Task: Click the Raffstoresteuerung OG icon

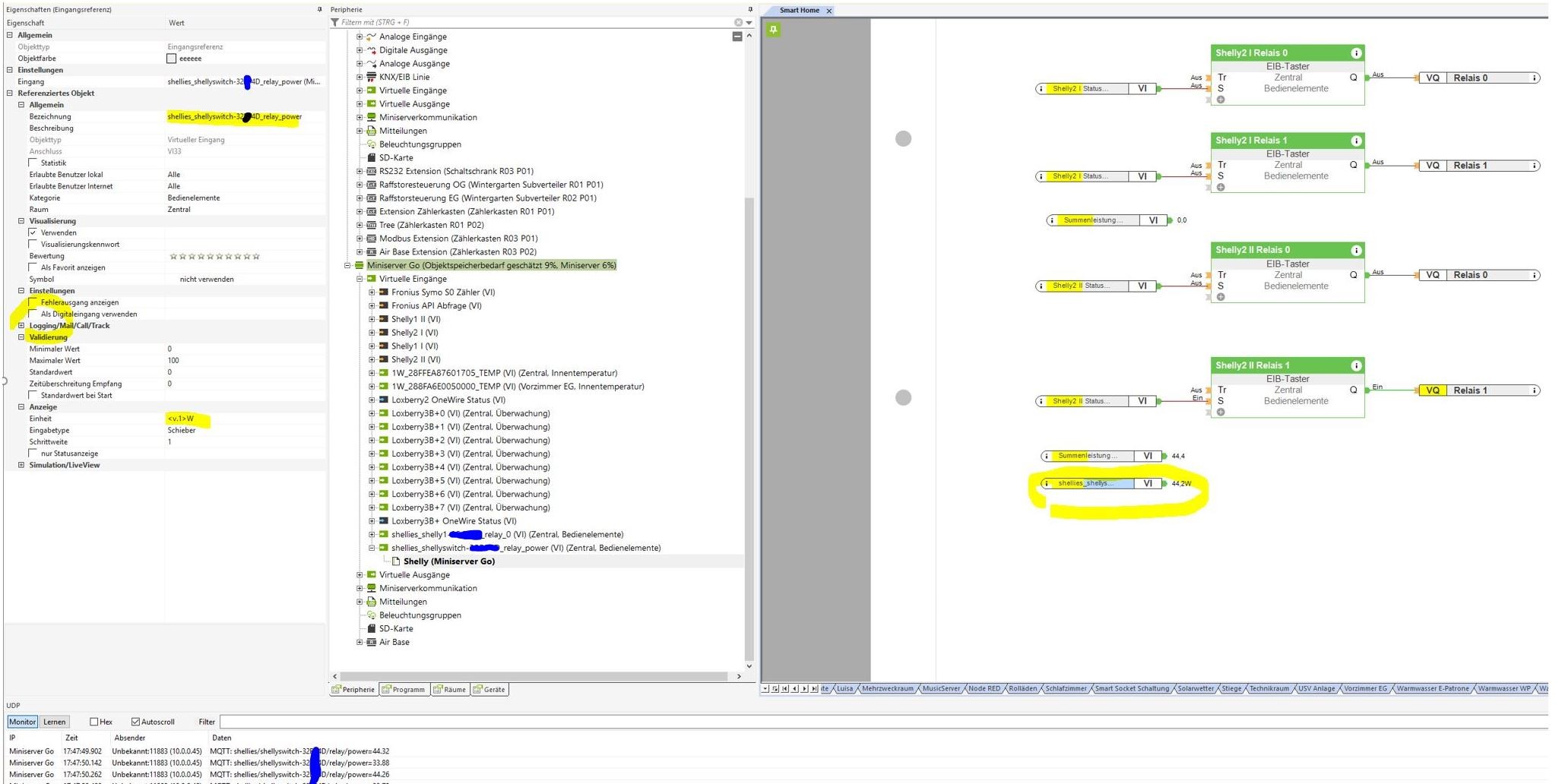Action: (371, 185)
